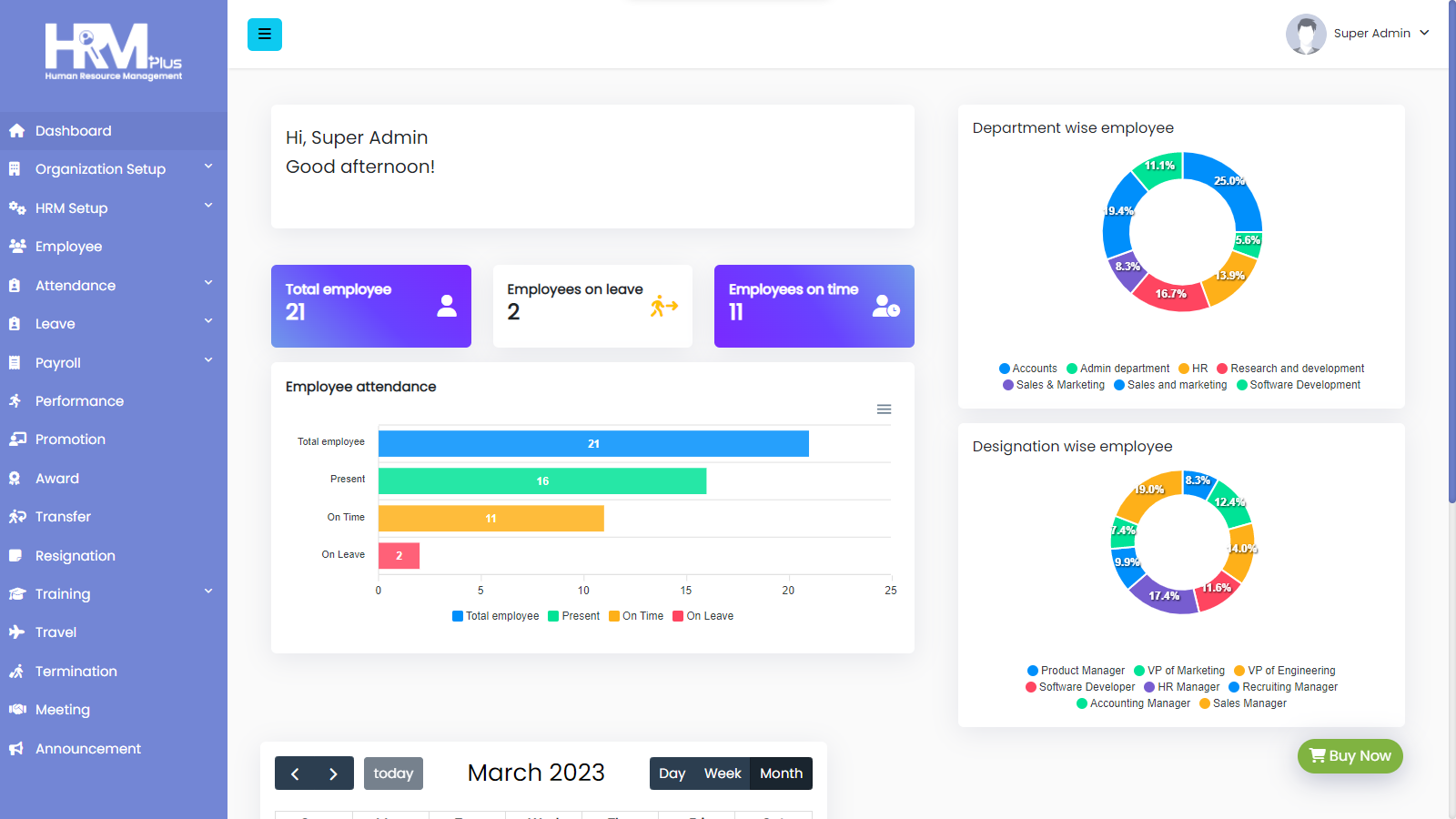Toggle Total employee series in attendance legend
The height and width of the screenshot is (819, 1456).
496,616
